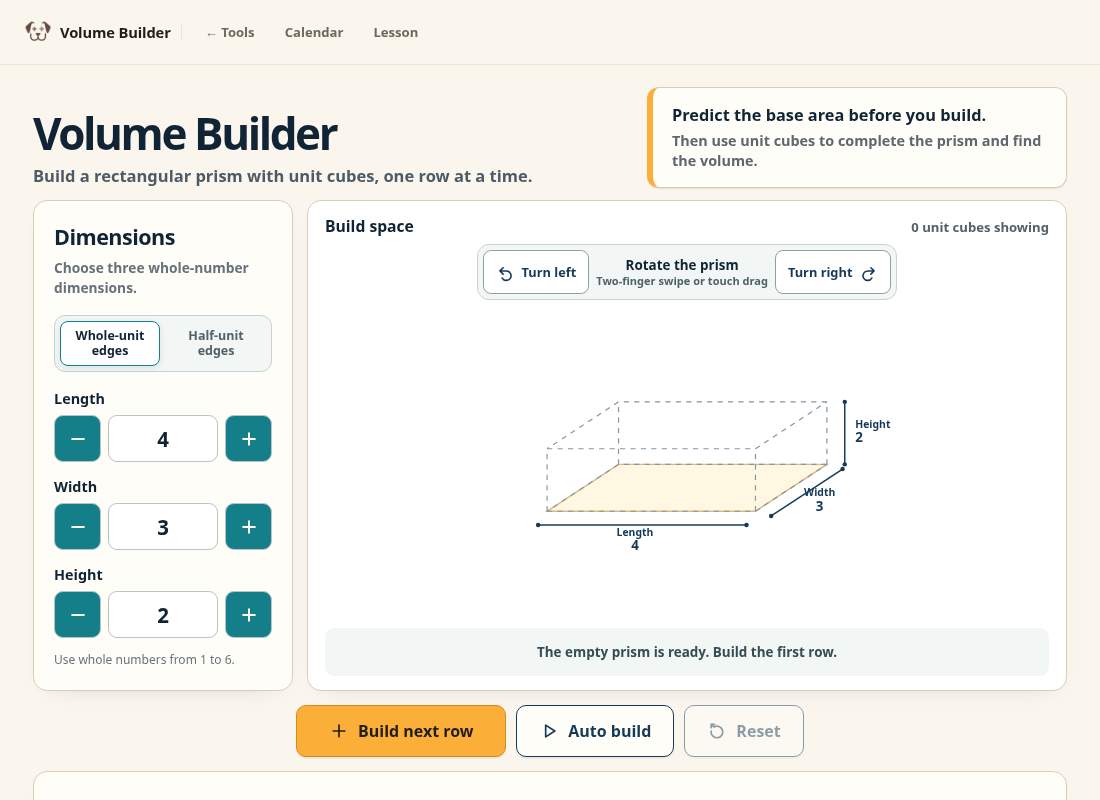Click 'Choose three whole-number dimensions' text
This screenshot has height=800, width=1100.
coord(152,278)
